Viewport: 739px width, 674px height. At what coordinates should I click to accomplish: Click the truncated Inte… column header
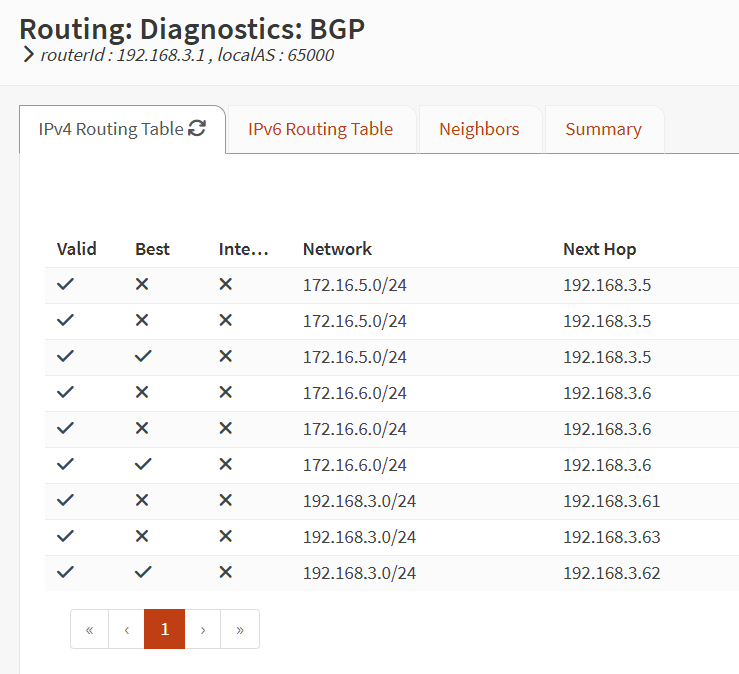[244, 249]
